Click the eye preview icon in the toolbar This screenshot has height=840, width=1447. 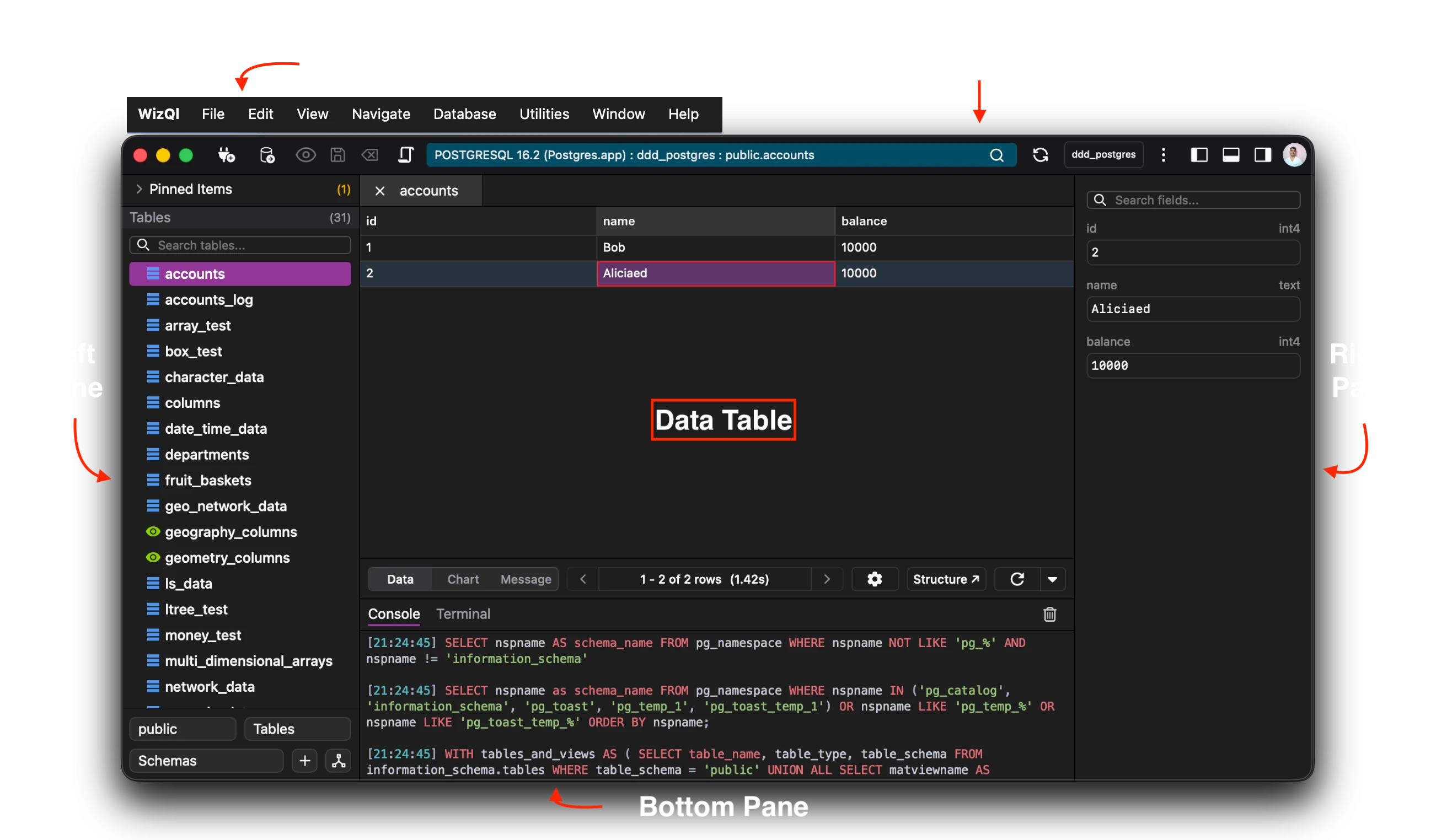pos(306,155)
